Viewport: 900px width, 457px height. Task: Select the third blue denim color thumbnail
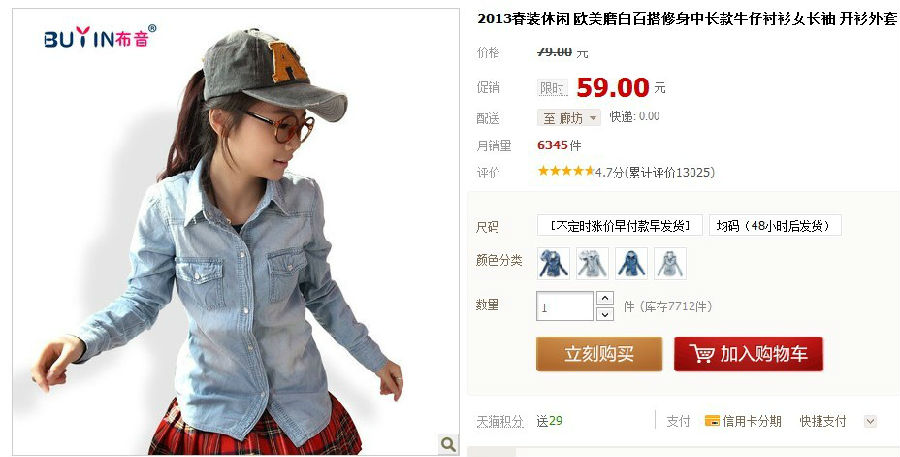pyautogui.click(x=631, y=263)
